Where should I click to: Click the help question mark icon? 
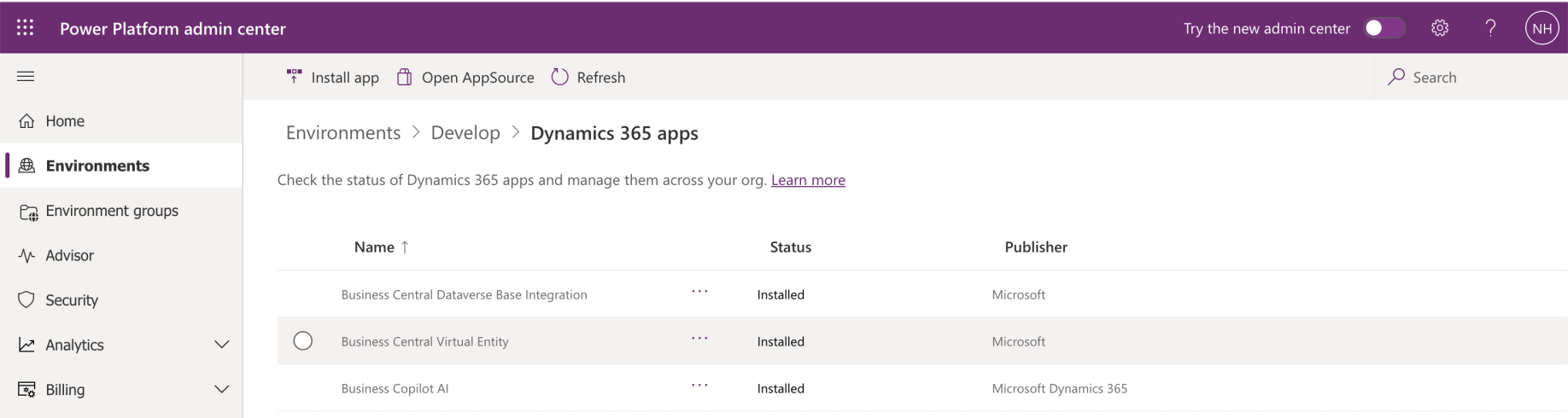pos(1490,28)
